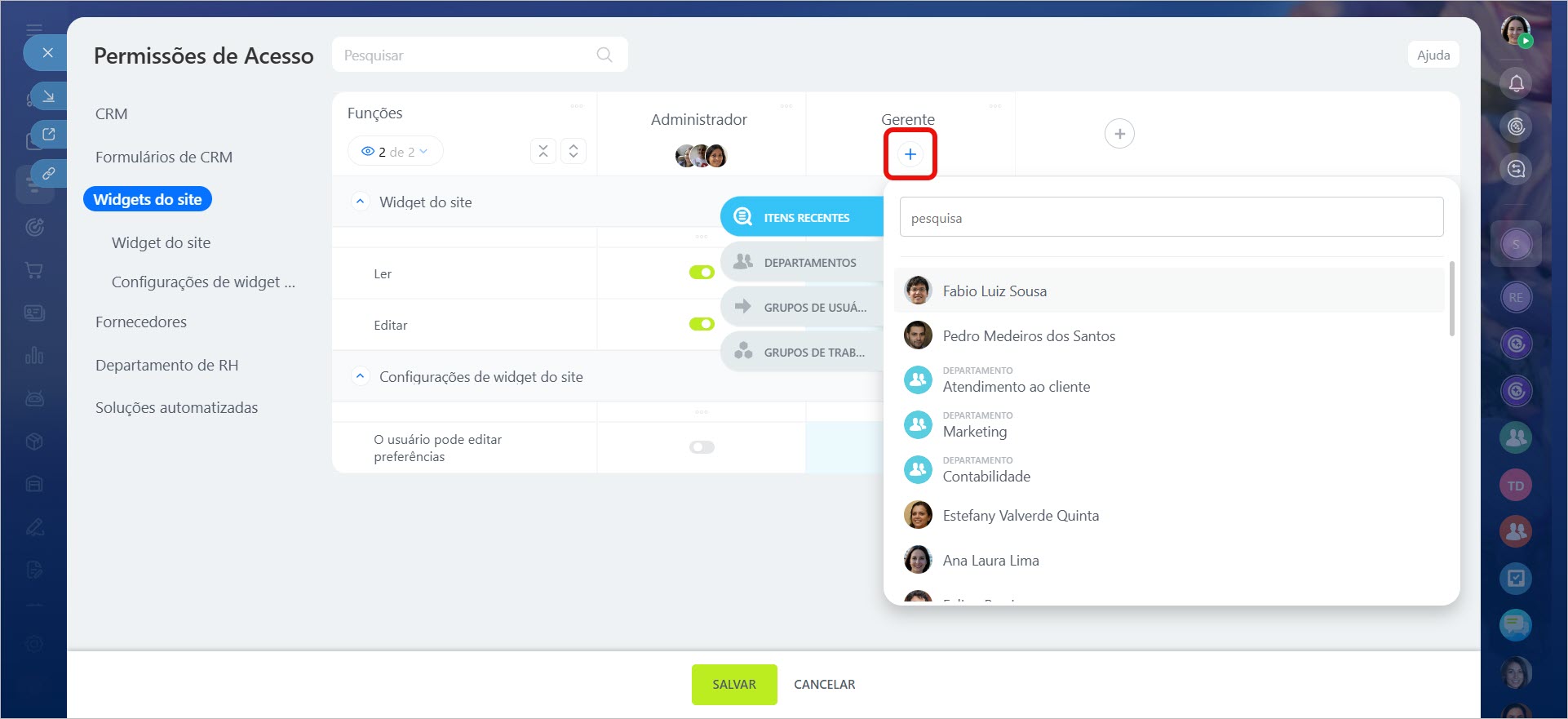
Task: Click Administrador member avatars
Action: (701, 155)
